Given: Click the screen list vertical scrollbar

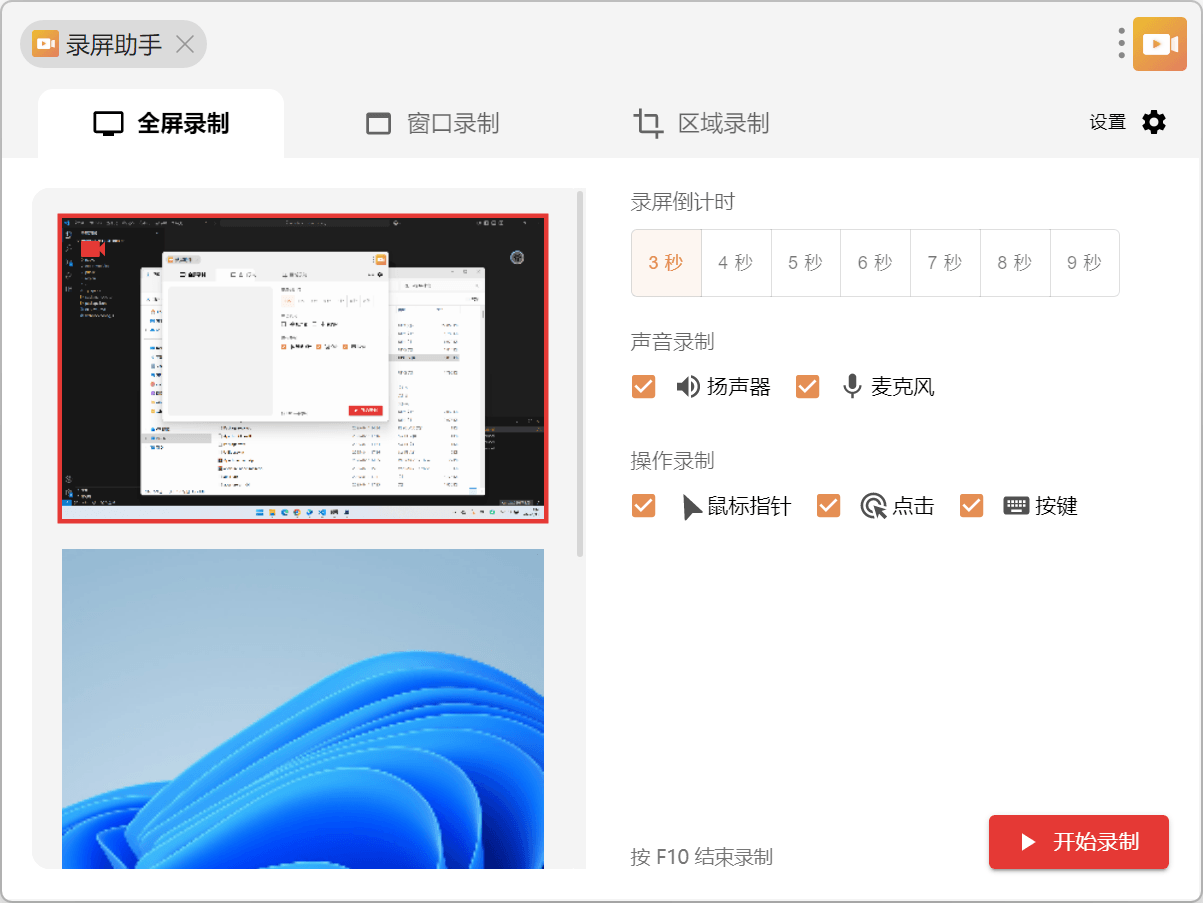Looking at the screenshot, I should [581, 373].
